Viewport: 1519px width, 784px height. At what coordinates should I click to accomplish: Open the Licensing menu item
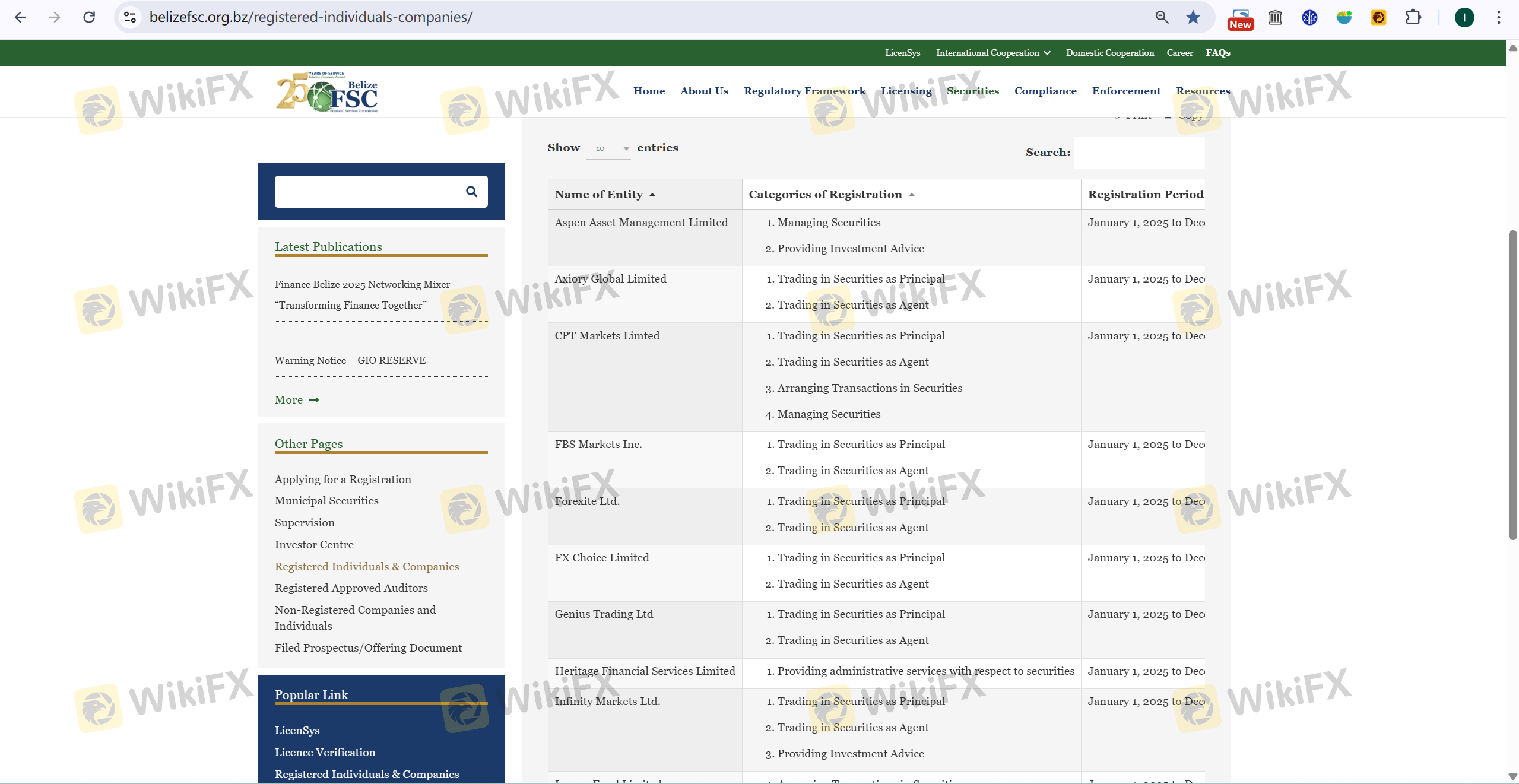pyautogui.click(x=906, y=91)
